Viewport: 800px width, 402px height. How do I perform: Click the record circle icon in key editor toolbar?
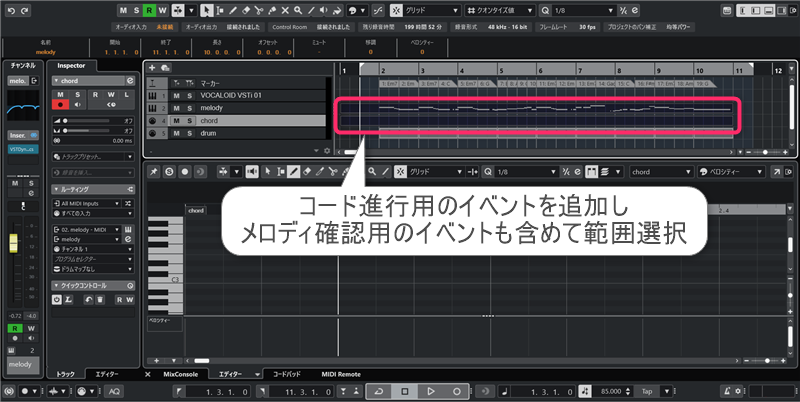[x=185, y=172]
